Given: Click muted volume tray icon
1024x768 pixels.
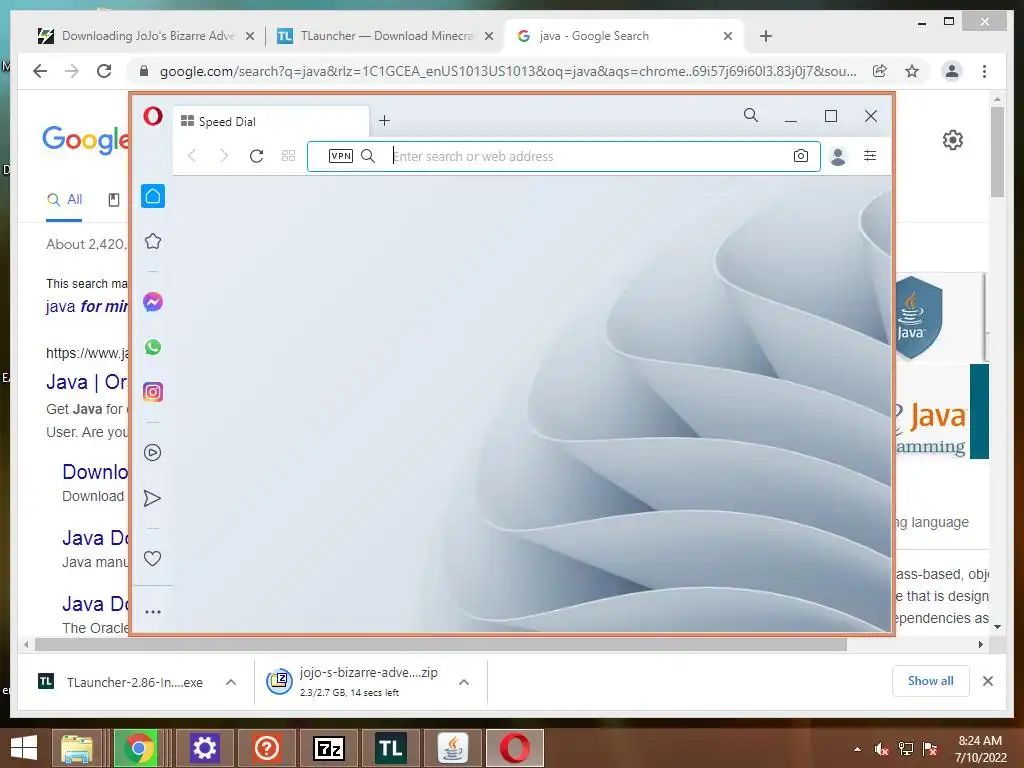Looking at the screenshot, I should coord(882,749).
